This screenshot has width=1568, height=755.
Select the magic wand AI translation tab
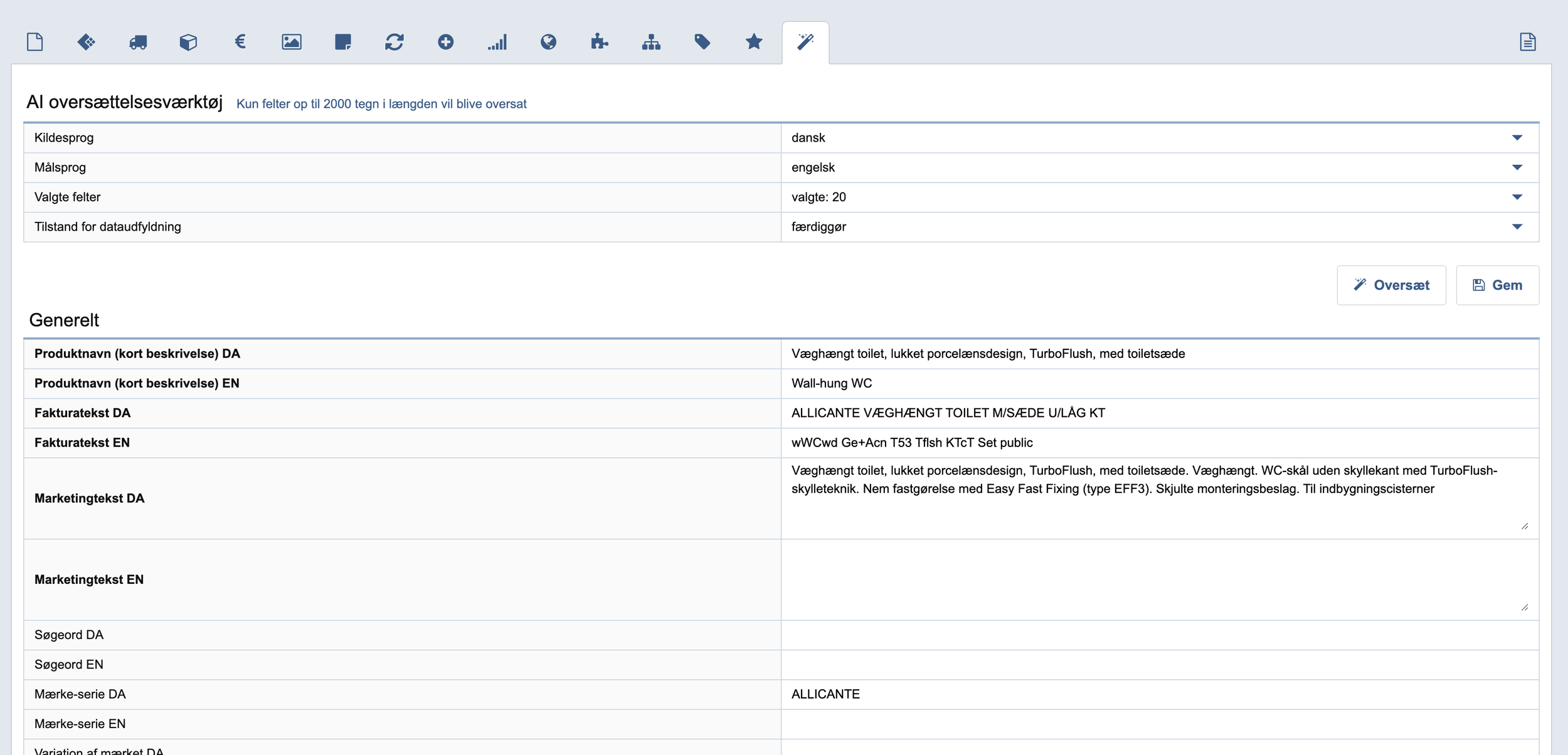pyautogui.click(x=805, y=42)
